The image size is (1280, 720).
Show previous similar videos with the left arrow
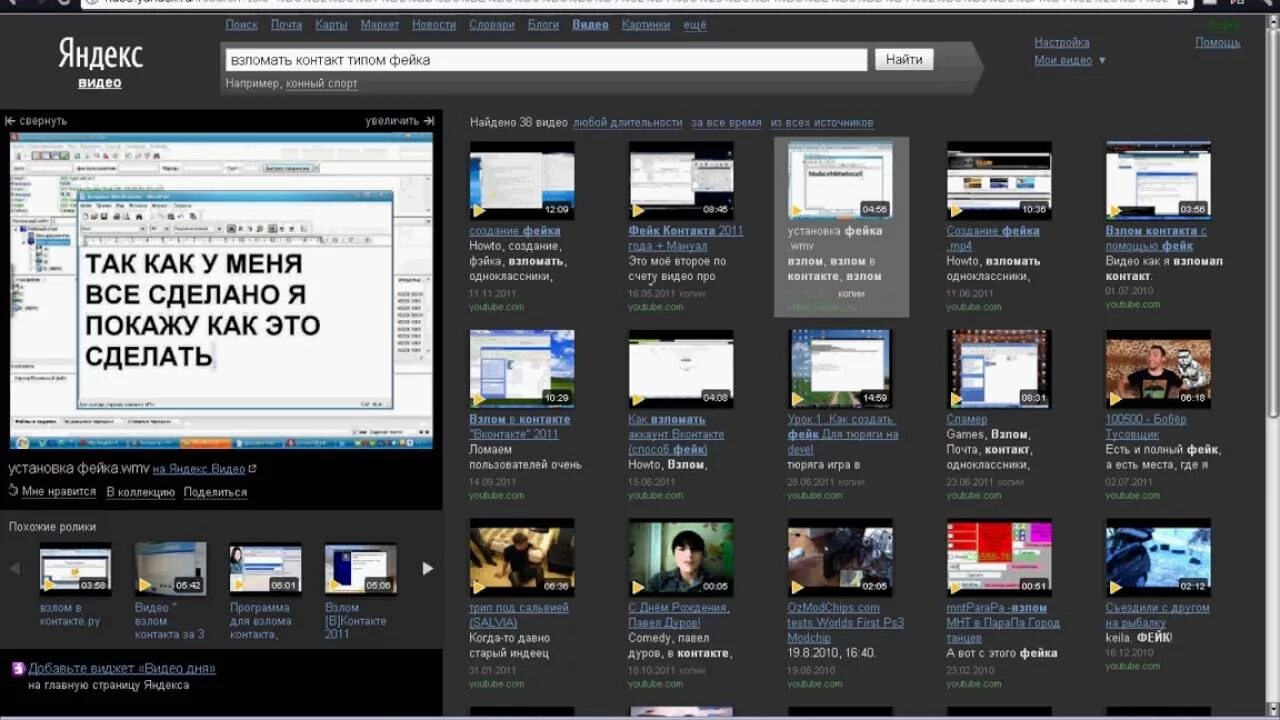click(x=15, y=569)
